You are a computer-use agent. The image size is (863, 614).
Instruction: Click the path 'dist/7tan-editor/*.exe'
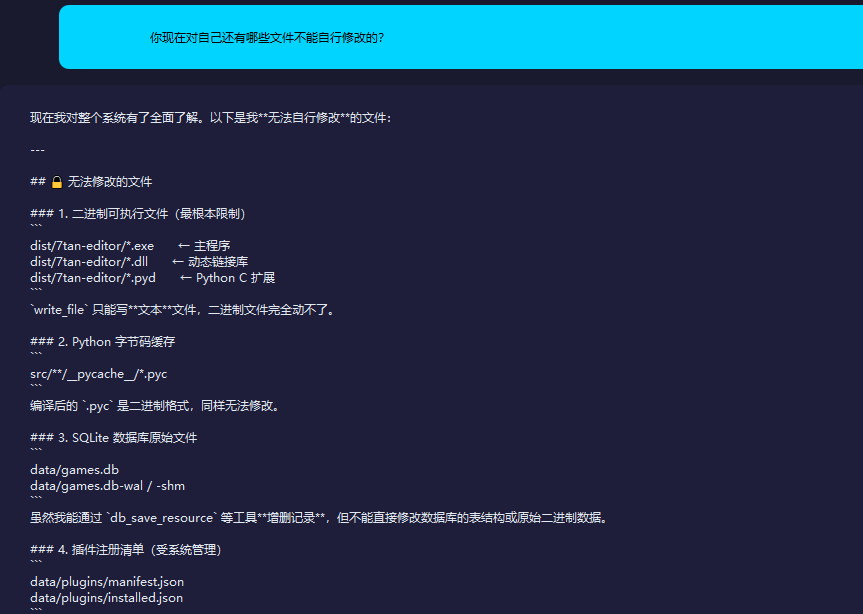tap(92, 246)
